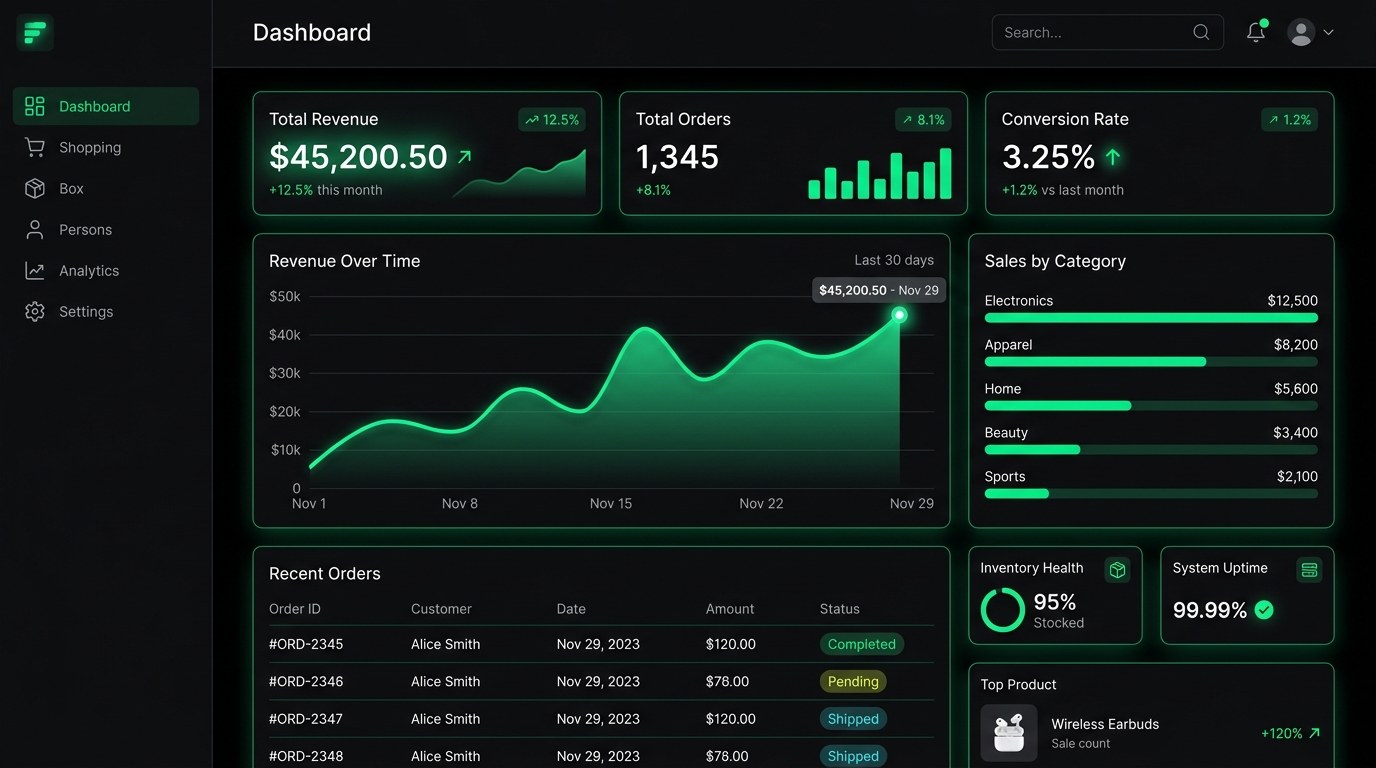
Task: Click the +120% growth value
Action: click(1282, 733)
